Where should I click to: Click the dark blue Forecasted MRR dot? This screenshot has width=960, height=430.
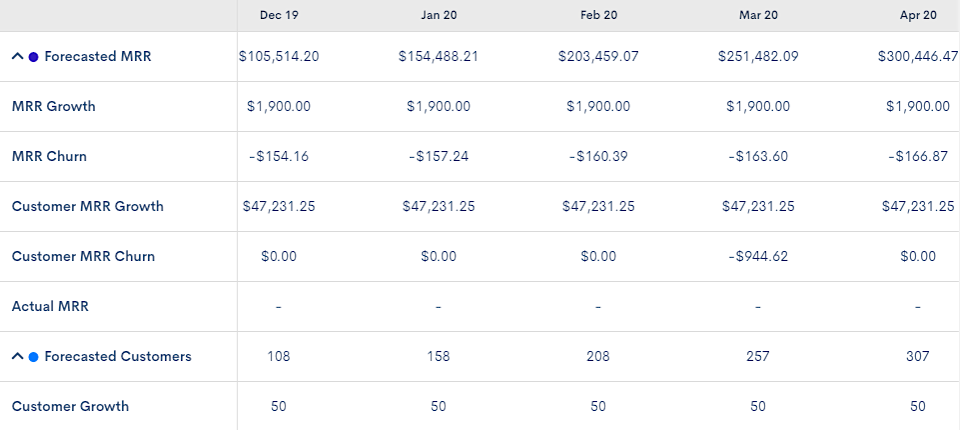(34, 57)
